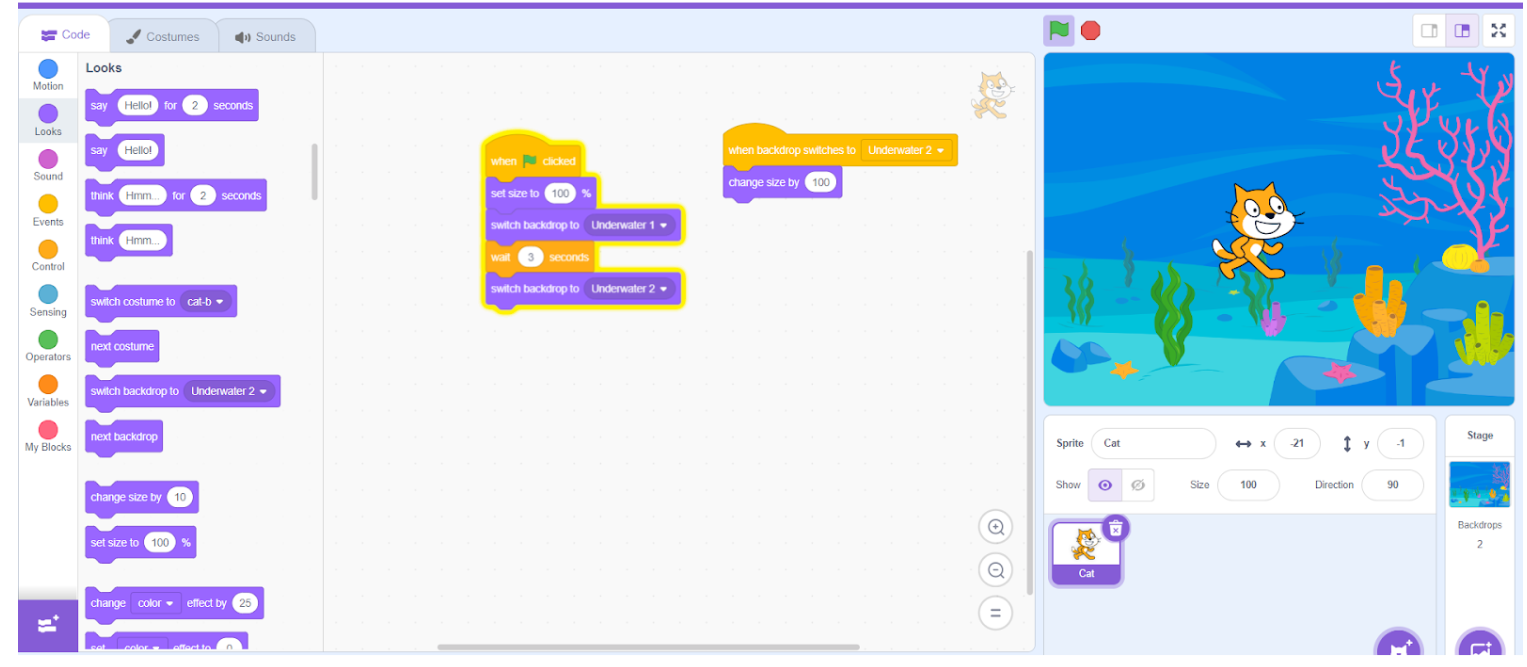This screenshot has height=667, width=1527.
Task: Click the workspace horizontal scrollbar
Action: tap(648, 647)
